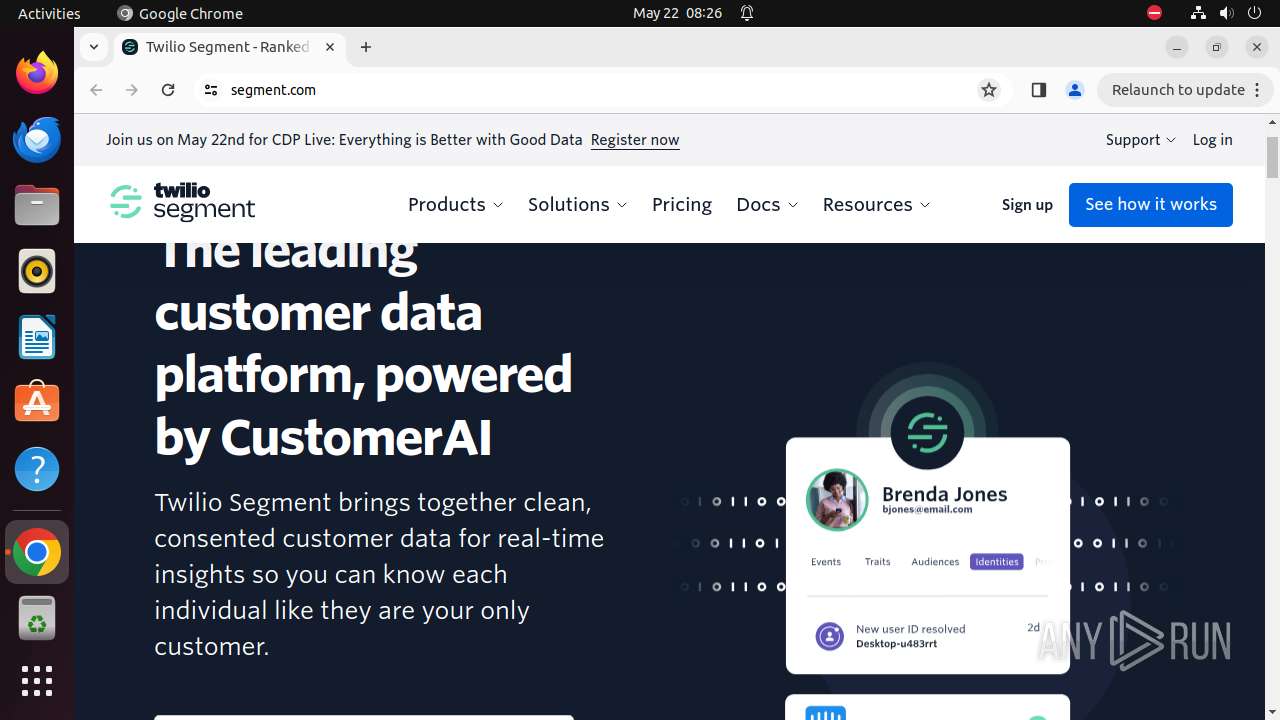This screenshot has height=720, width=1280.
Task: Select the Identities tab on profile card
Action: pos(997,562)
